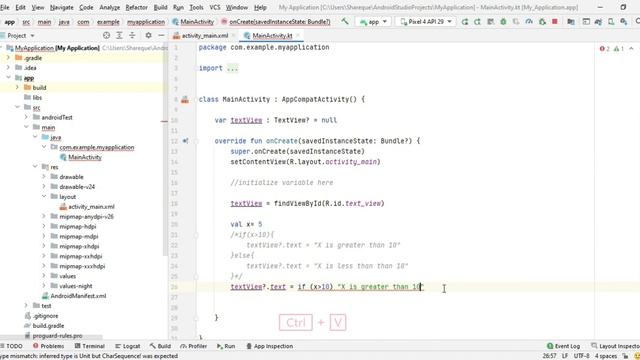Image resolution: width=640 pixels, height=360 pixels.
Task: Click the errors count indicator in editor
Action: 605,49
